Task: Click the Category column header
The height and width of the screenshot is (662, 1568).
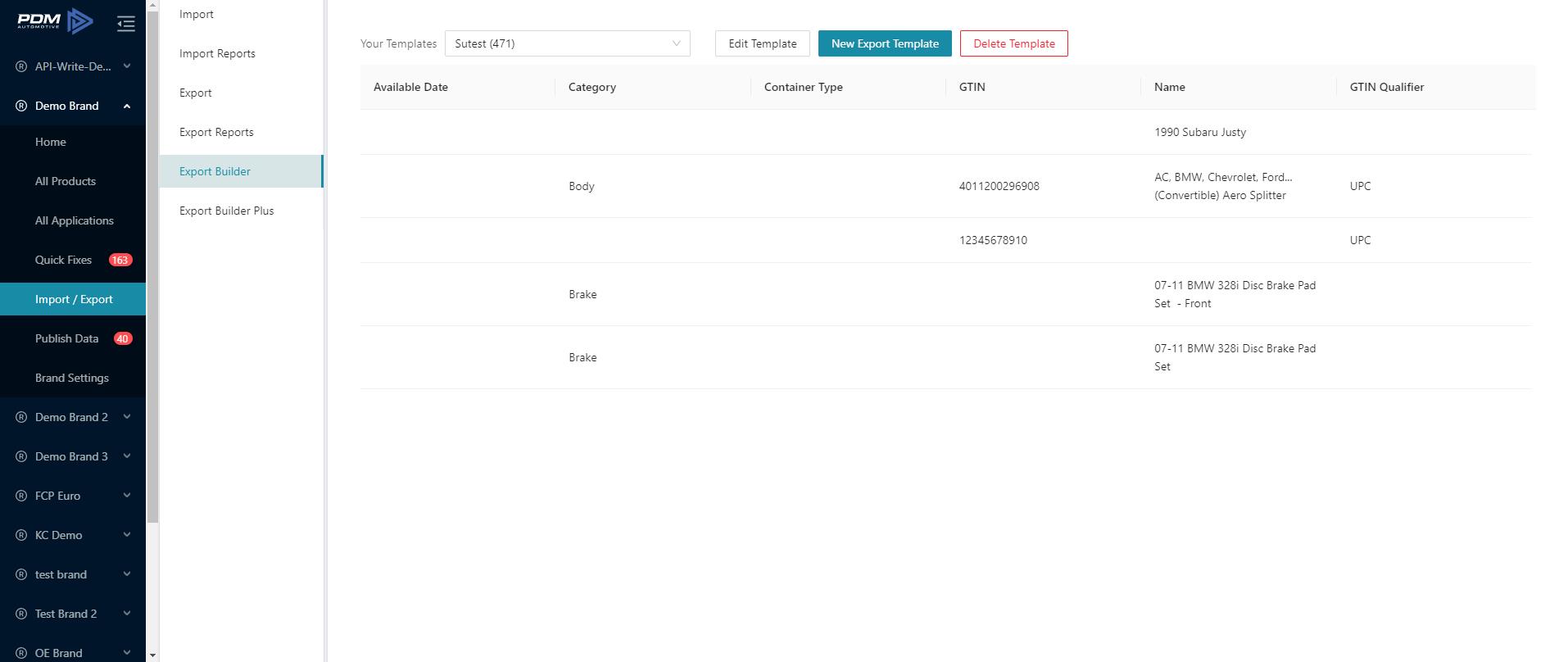Action: click(653, 87)
